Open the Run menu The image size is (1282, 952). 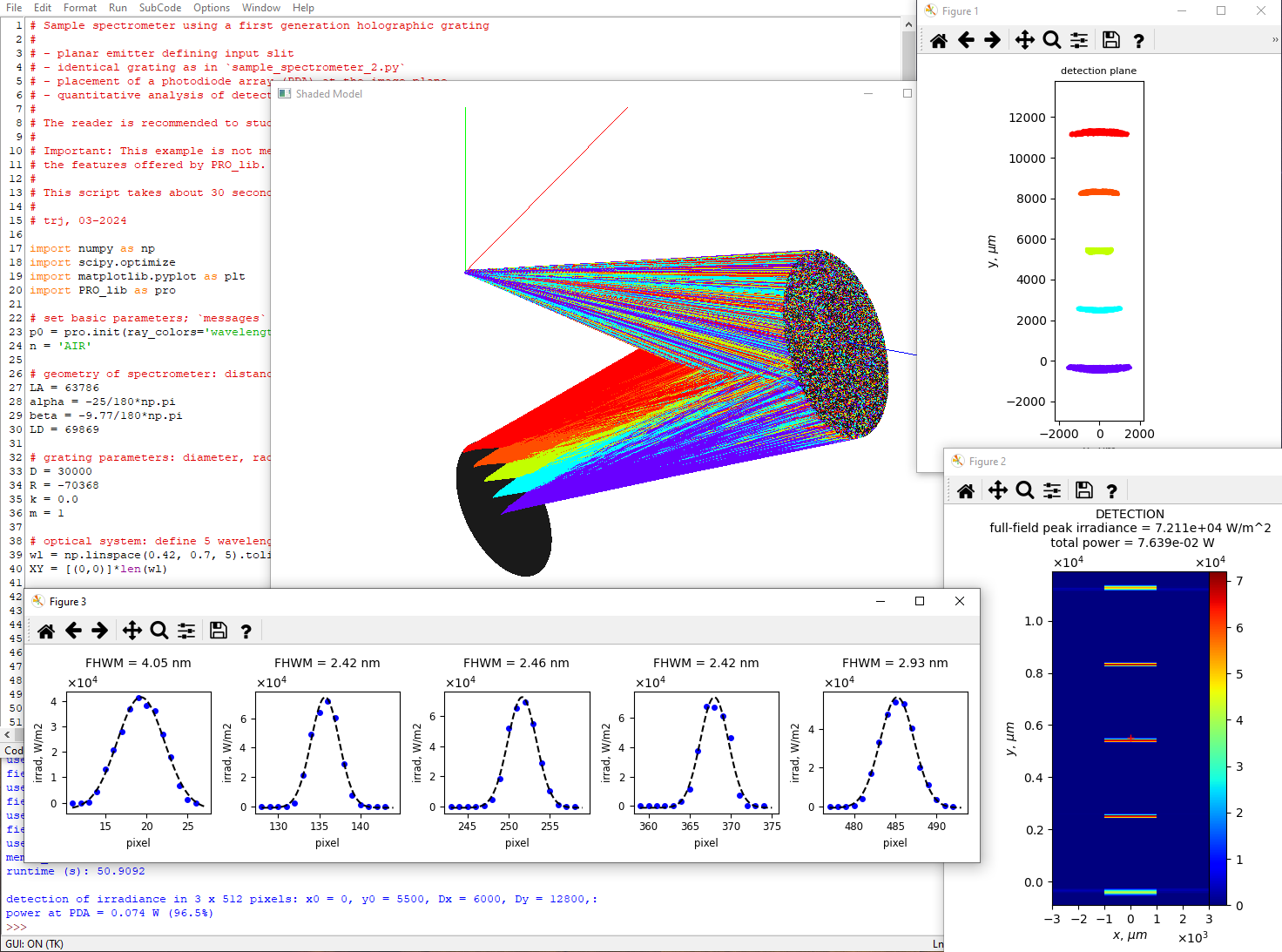118,8
